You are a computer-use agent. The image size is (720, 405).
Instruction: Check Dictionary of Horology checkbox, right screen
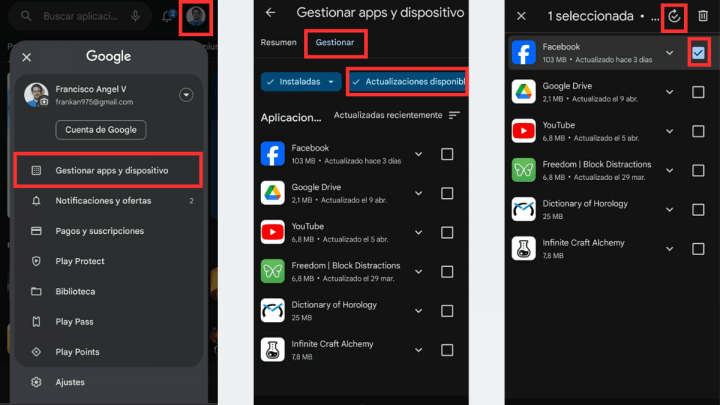point(698,209)
